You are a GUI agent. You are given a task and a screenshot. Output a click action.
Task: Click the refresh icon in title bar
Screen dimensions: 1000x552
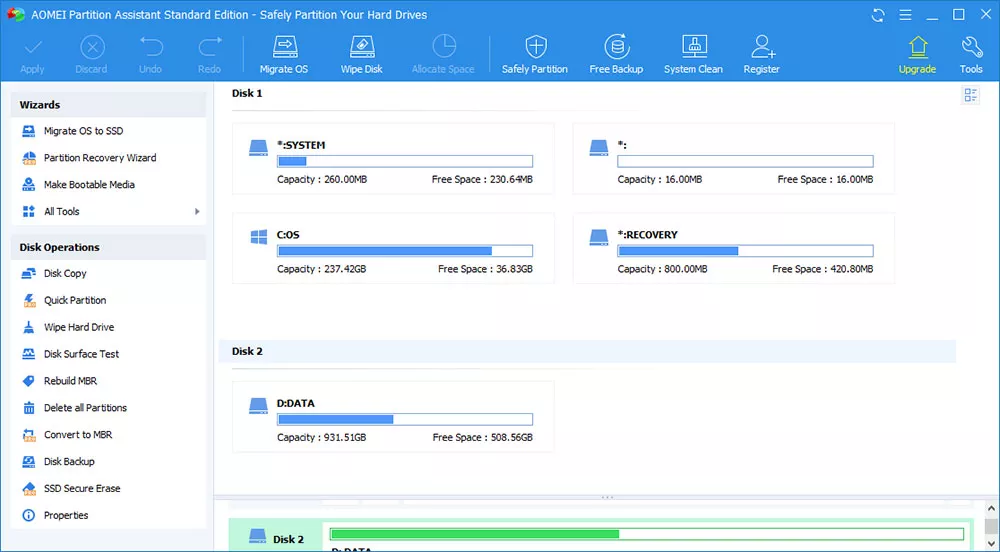878,15
